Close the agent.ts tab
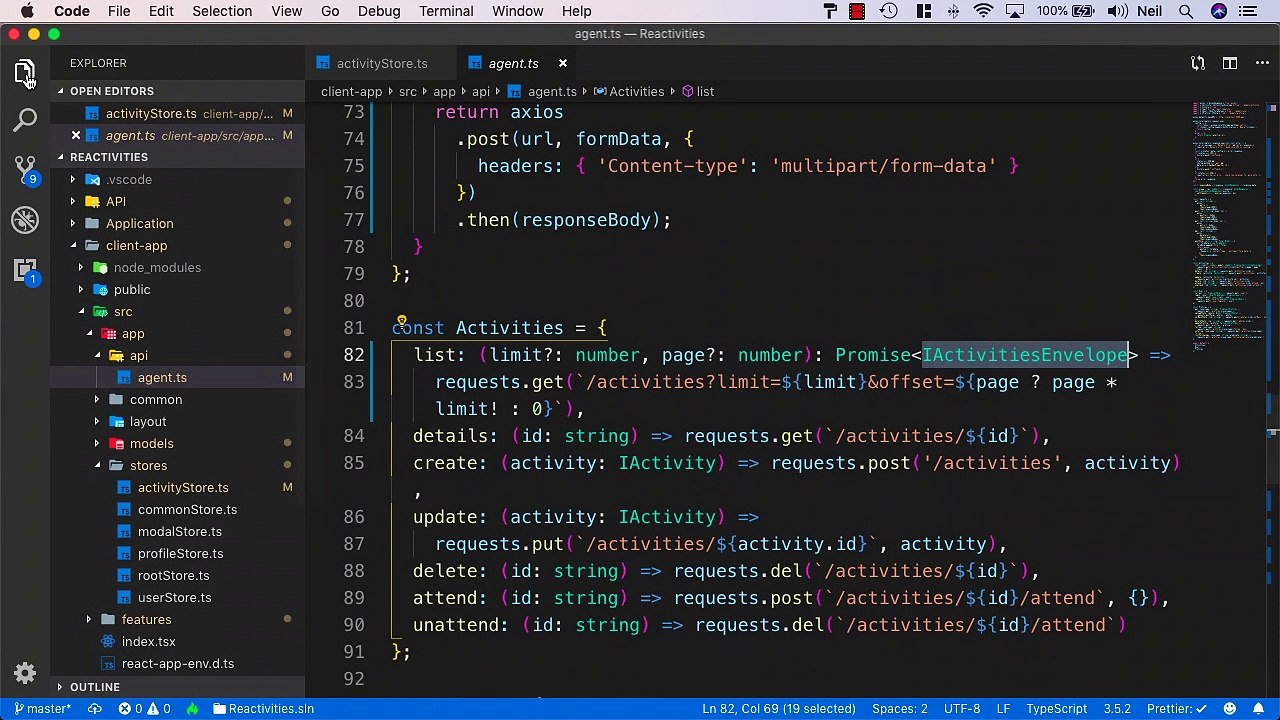1280x720 pixels. click(x=562, y=63)
